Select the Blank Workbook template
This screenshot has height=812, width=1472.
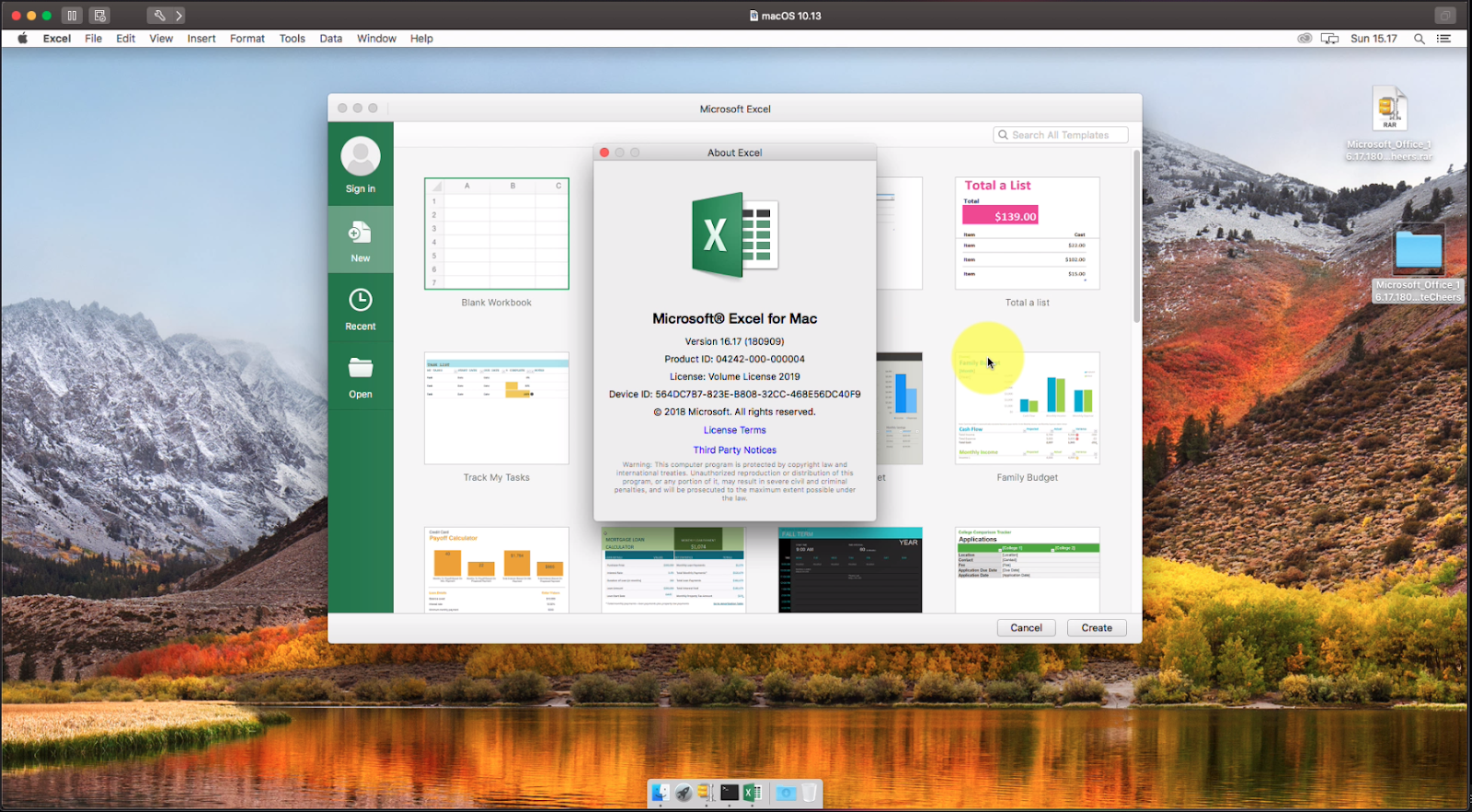point(497,234)
